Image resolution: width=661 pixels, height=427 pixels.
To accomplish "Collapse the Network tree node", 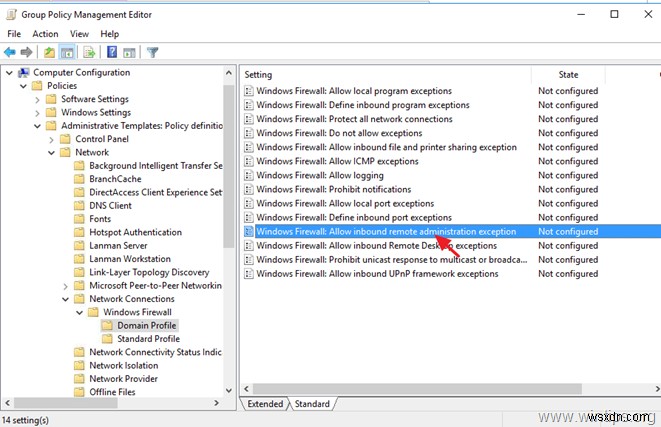I will tap(51, 153).
